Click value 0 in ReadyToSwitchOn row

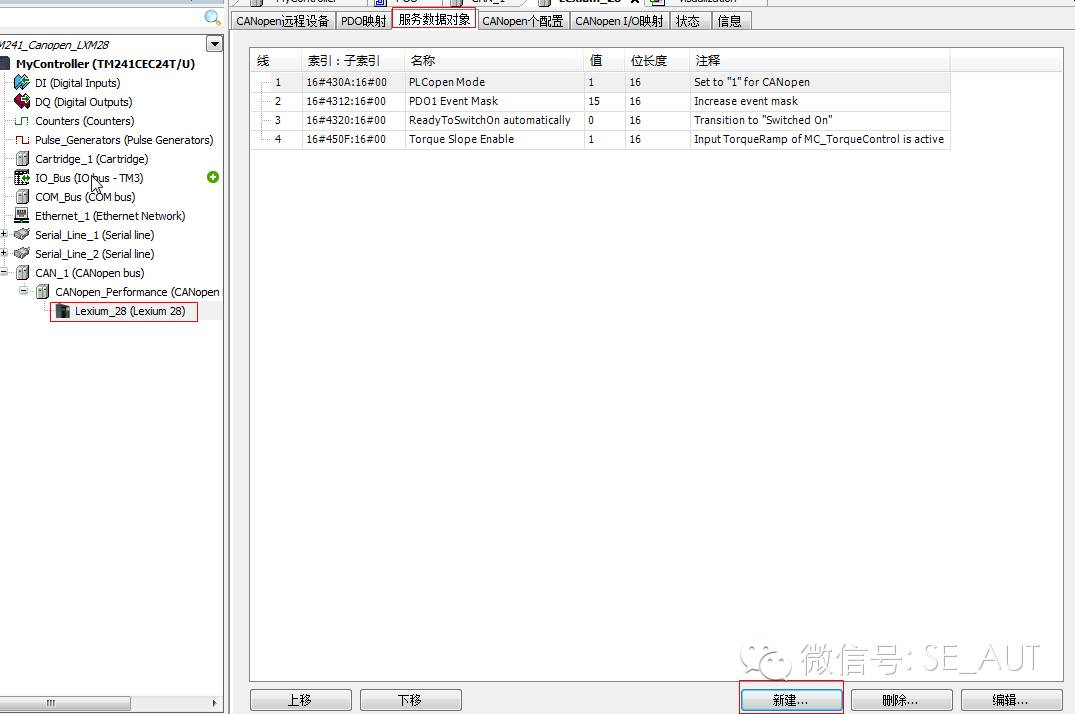pyautogui.click(x=591, y=120)
